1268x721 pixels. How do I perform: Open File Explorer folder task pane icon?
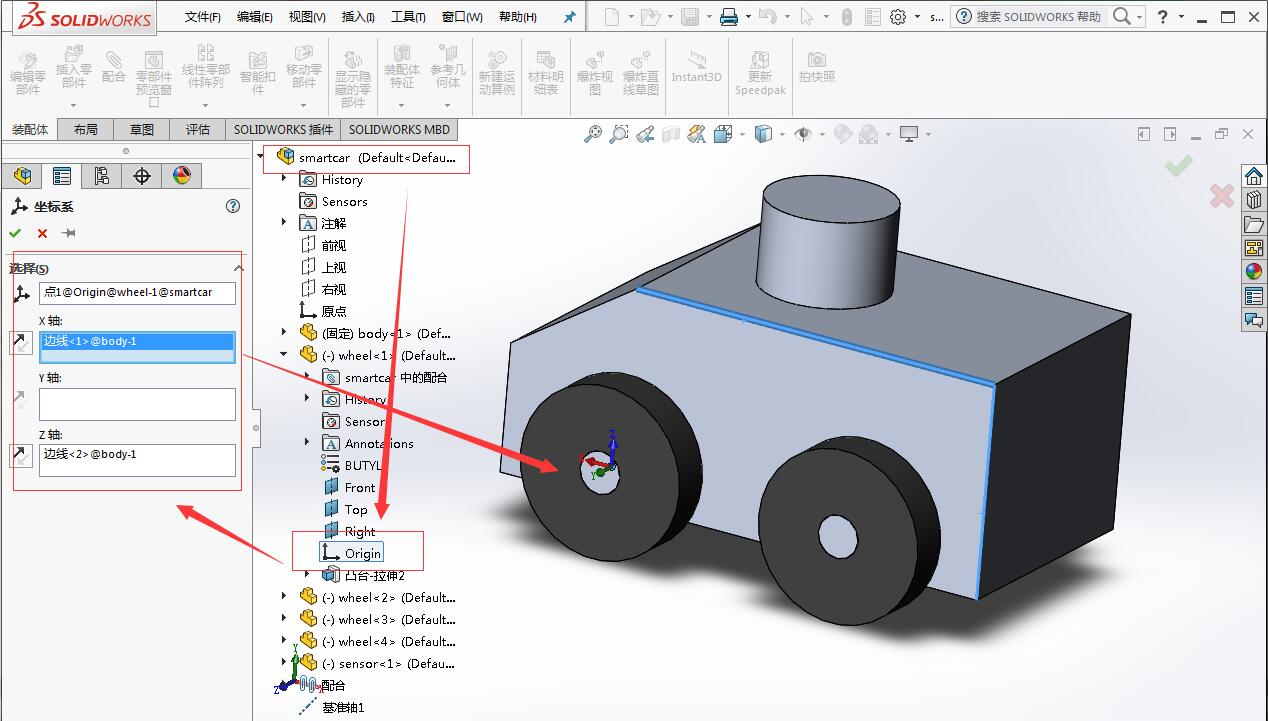1254,224
